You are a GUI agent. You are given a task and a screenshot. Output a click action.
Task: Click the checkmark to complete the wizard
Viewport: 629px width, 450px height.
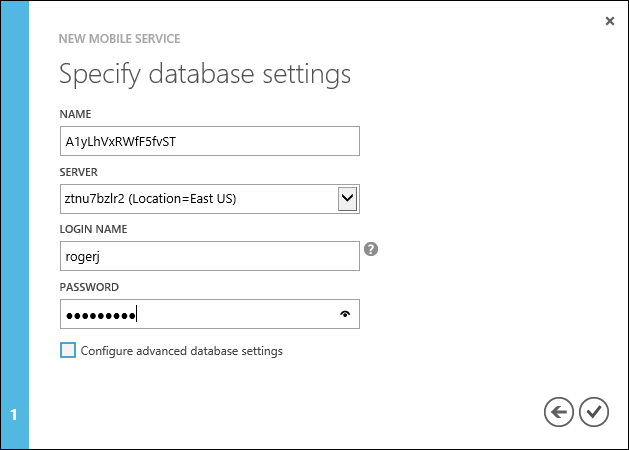(594, 411)
